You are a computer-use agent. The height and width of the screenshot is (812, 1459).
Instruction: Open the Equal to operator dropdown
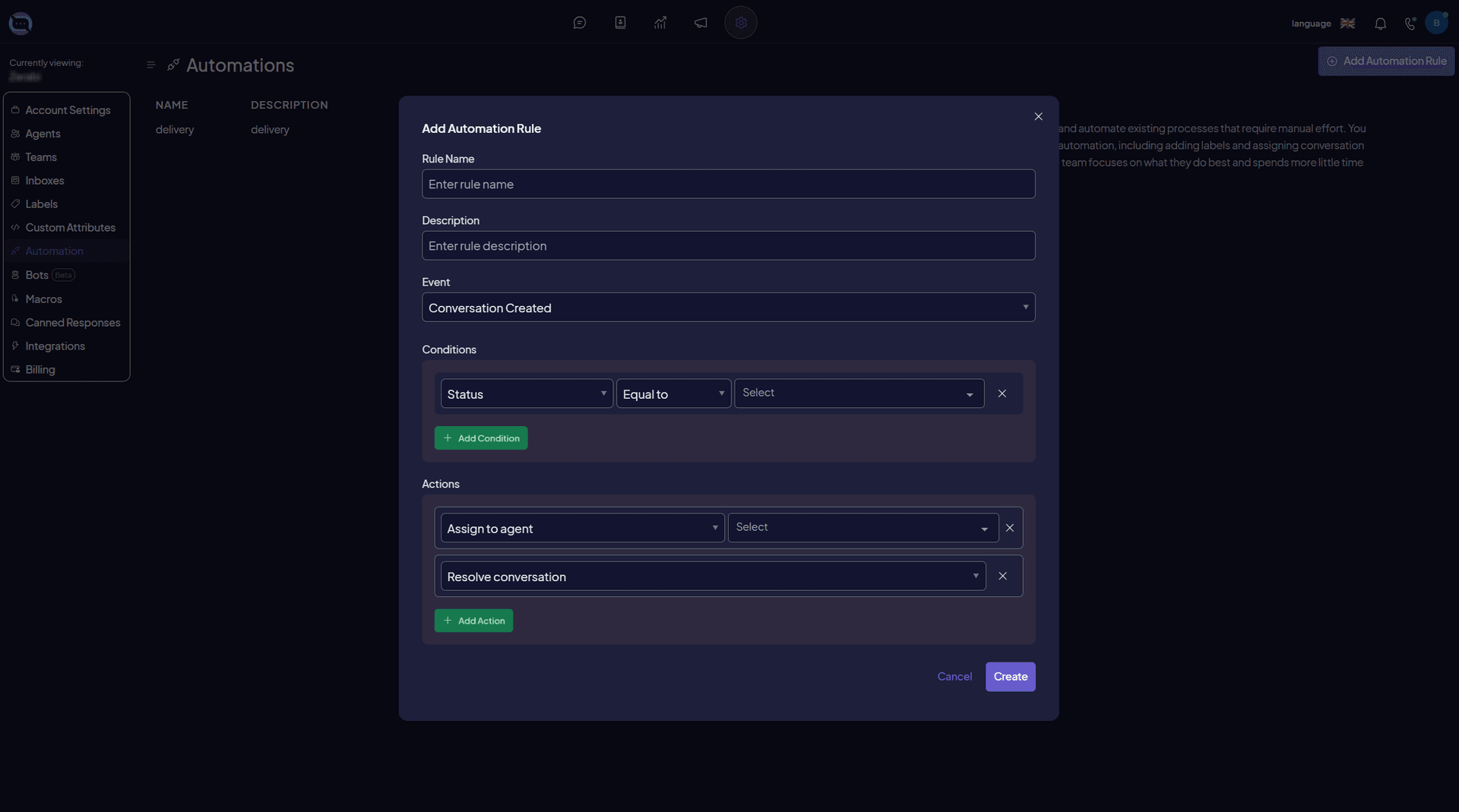point(673,393)
